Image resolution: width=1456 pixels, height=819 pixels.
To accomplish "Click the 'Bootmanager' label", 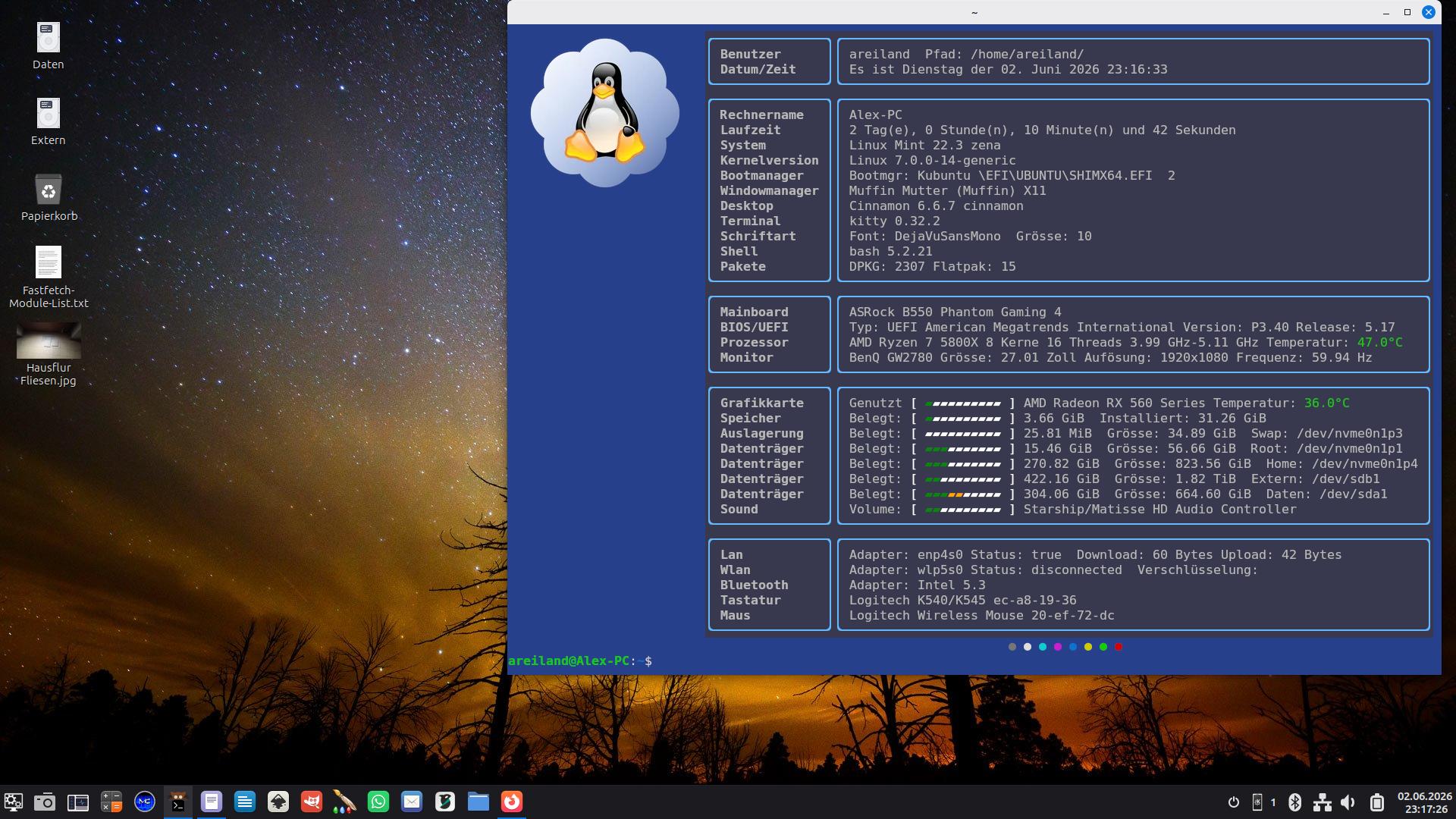I will click(761, 176).
